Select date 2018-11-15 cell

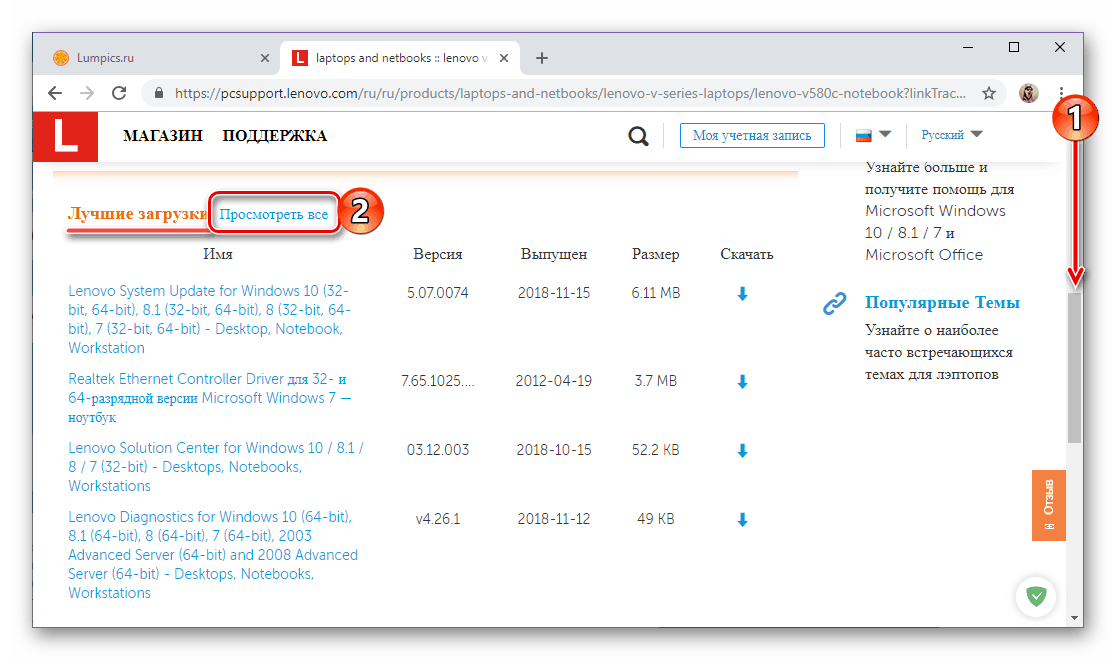point(554,293)
